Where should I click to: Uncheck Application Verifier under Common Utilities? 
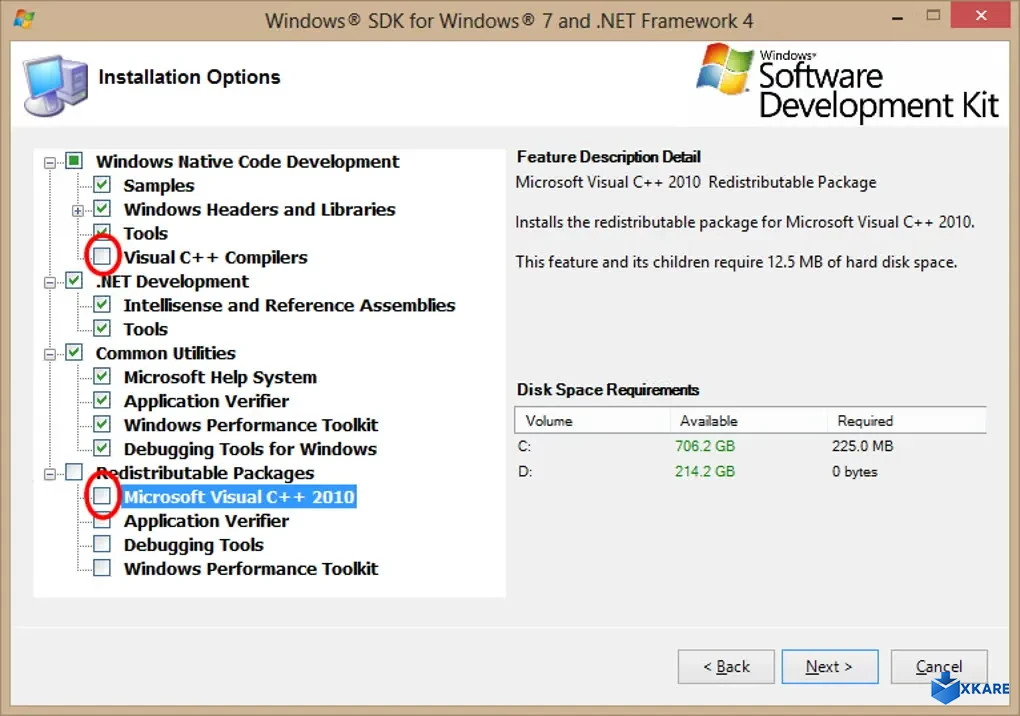(x=102, y=400)
